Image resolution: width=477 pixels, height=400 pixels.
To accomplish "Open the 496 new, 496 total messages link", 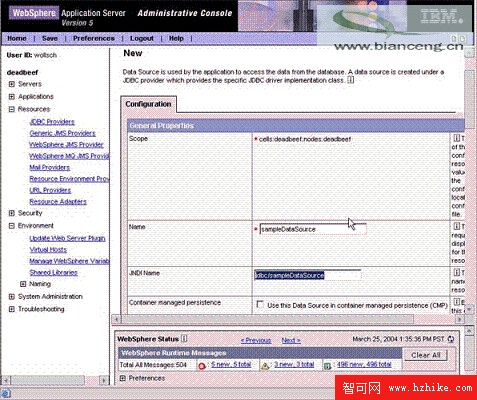I will coord(364,364).
